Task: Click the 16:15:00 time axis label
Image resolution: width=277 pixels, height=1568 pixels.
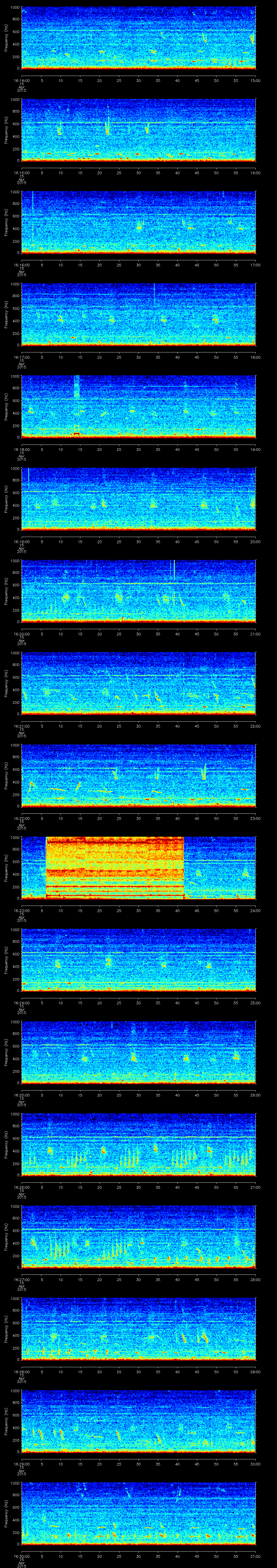Action: pos(21,173)
